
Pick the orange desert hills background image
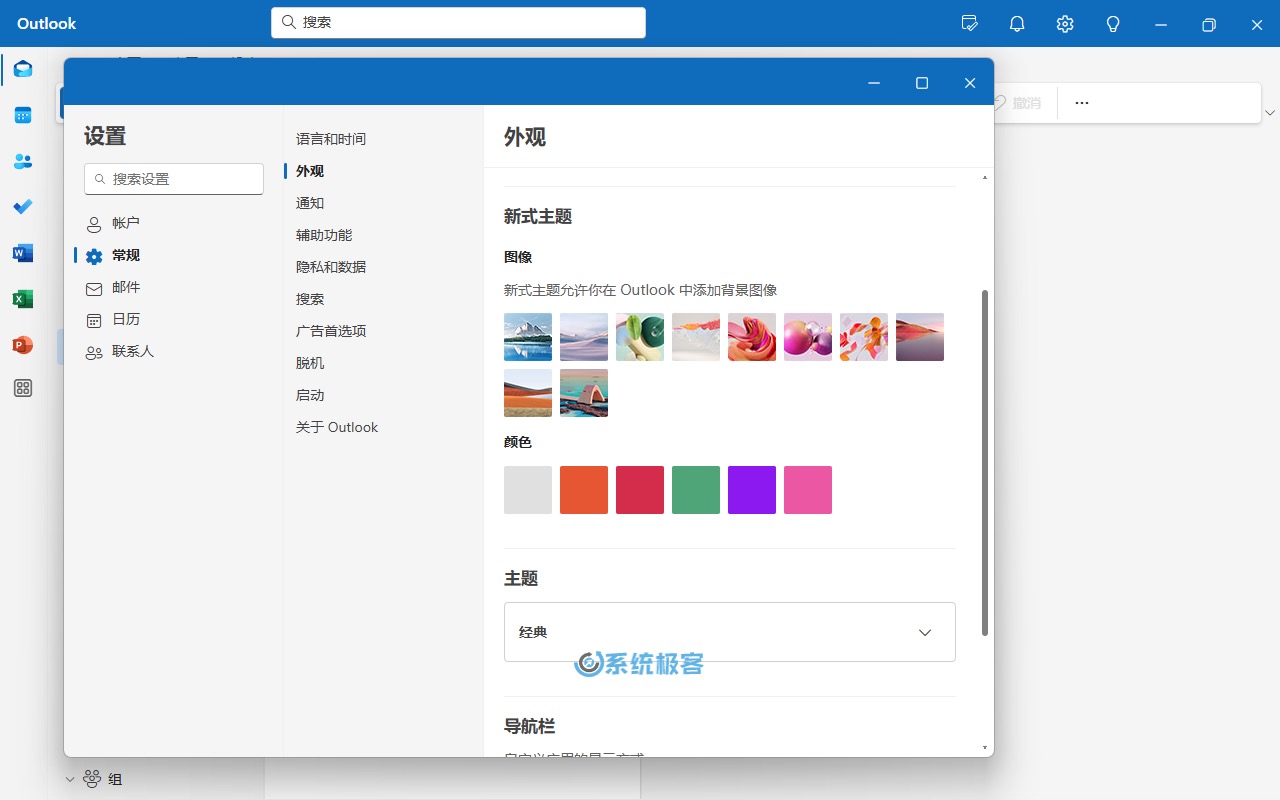pyautogui.click(x=528, y=393)
